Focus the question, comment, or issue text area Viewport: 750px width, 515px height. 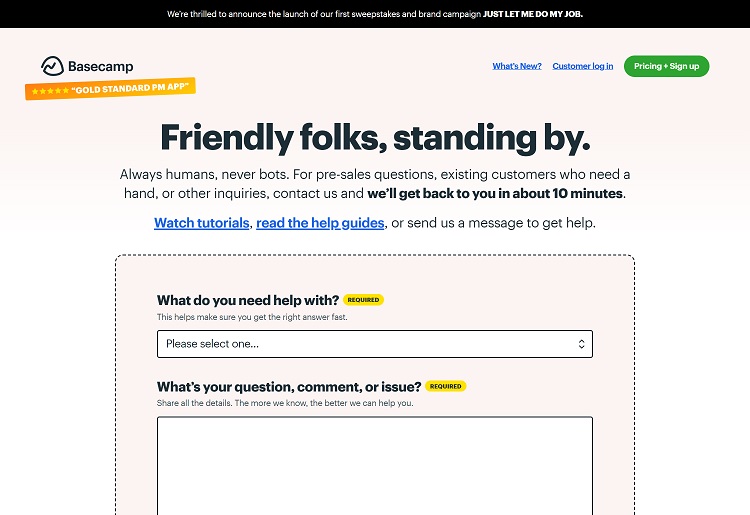[x=374, y=465]
